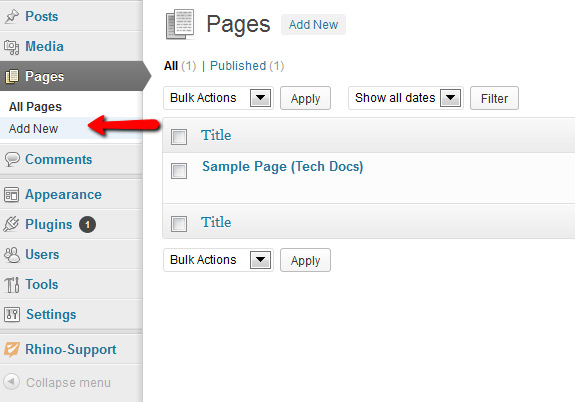Open the Published filter link
Screen dimensions: 575x402
(238, 66)
